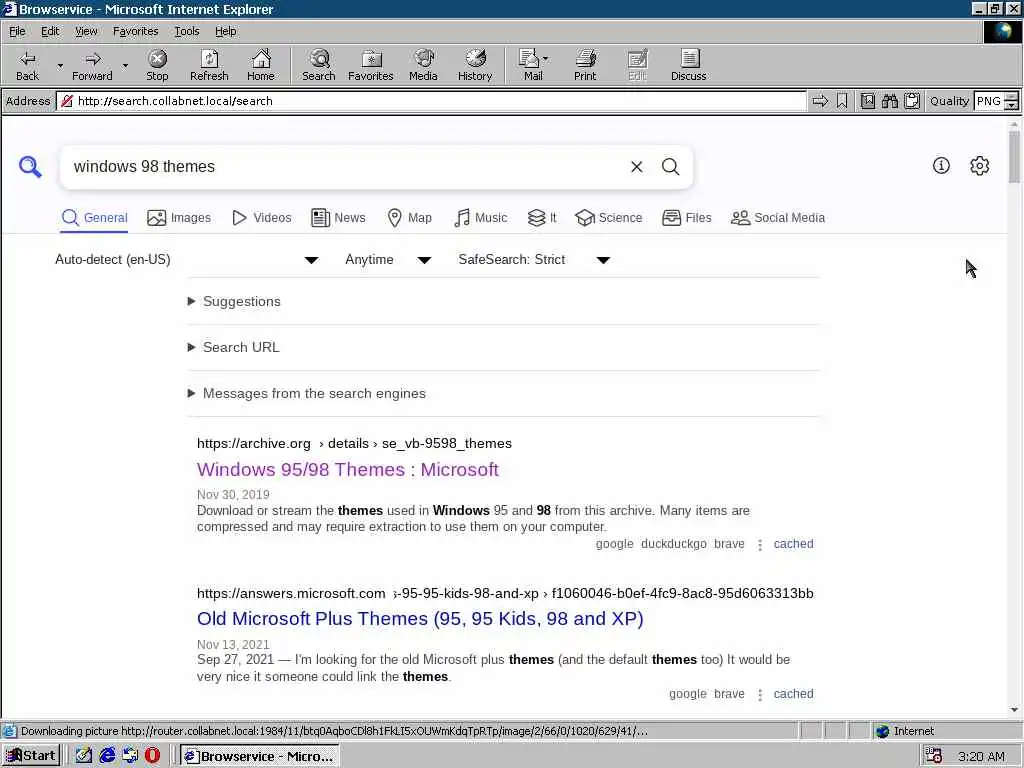Open the Help menu
The image size is (1024, 768).
tap(225, 31)
